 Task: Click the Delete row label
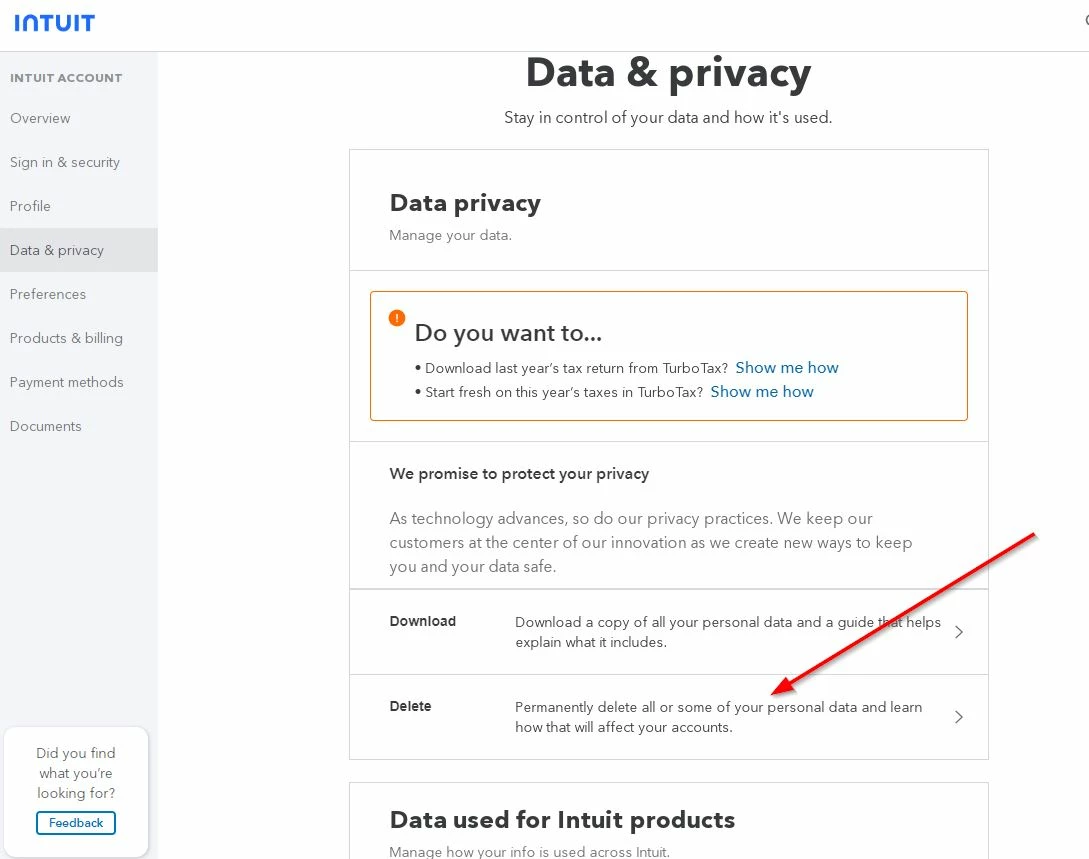(410, 706)
